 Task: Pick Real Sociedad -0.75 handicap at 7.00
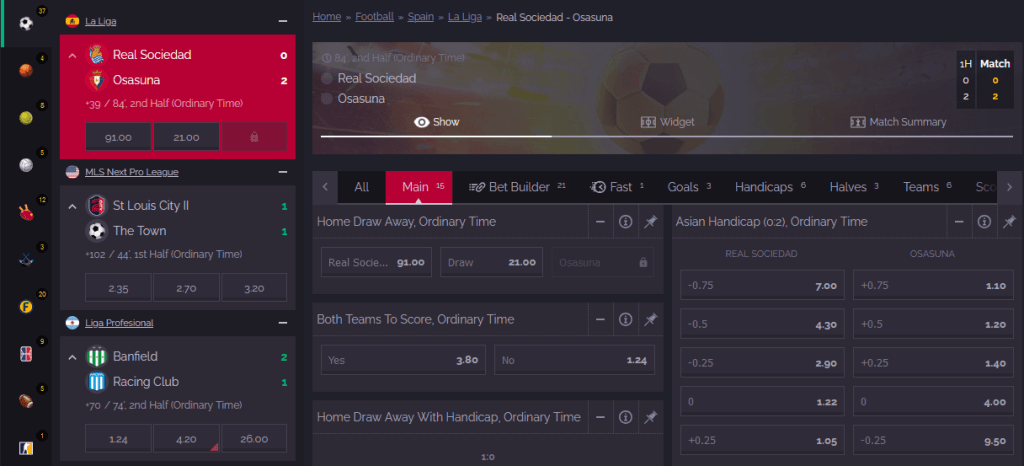[762, 286]
